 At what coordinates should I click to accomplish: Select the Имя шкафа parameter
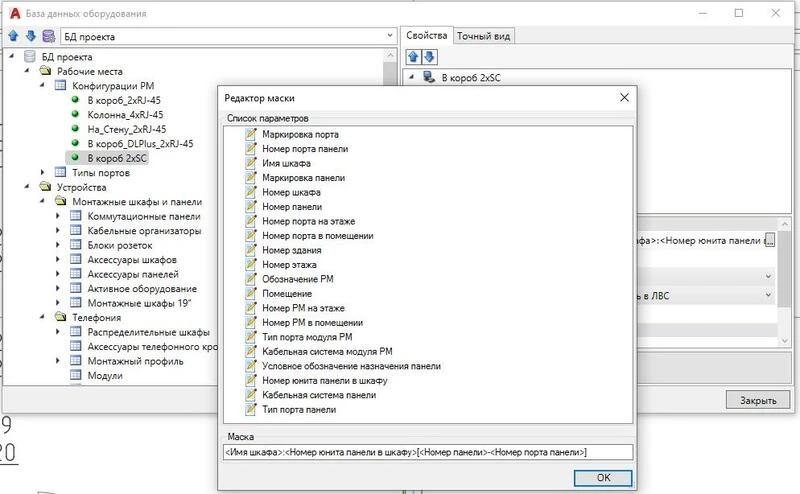(285, 163)
